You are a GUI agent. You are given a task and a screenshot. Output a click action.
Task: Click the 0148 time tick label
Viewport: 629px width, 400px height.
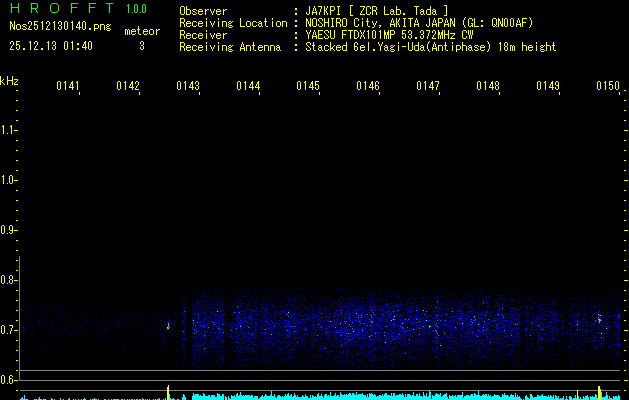point(488,87)
